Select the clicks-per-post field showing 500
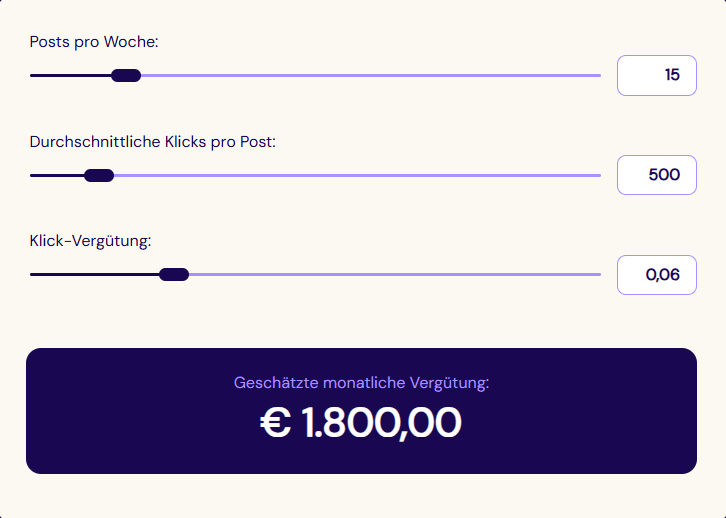The height and width of the screenshot is (518, 726). [656, 175]
